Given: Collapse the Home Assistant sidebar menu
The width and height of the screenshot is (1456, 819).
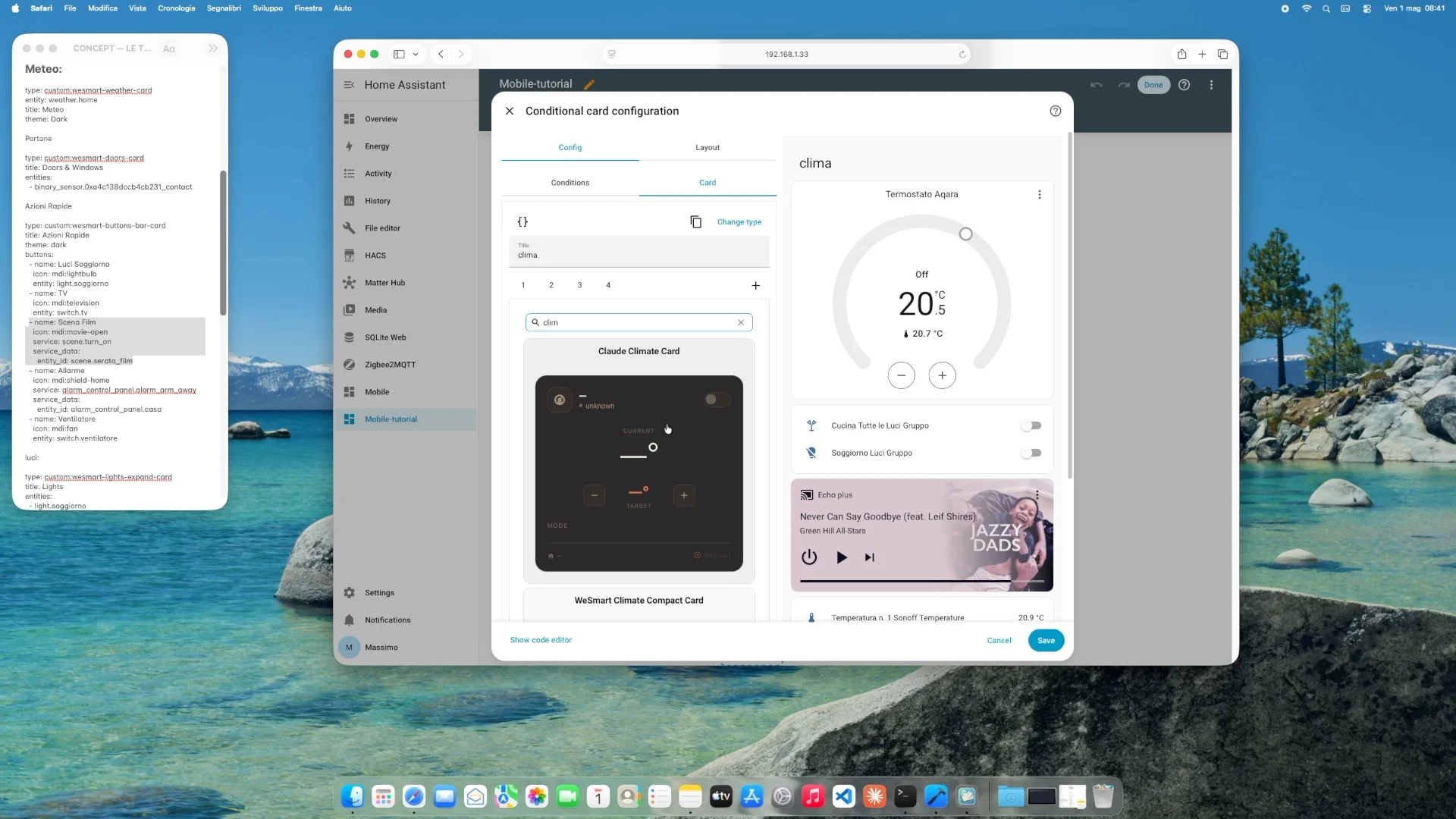Looking at the screenshot, I should click(x=349, y=85).
